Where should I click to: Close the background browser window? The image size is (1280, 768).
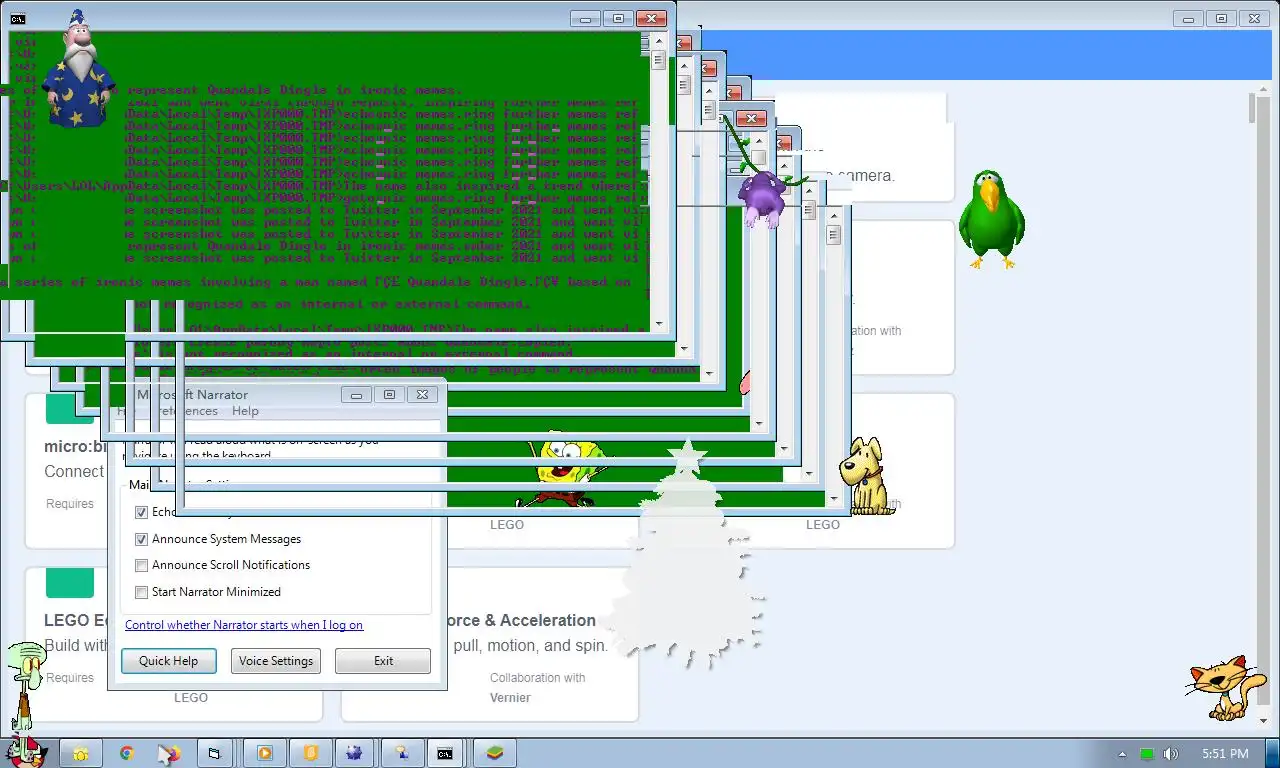tap(1254, 18)
